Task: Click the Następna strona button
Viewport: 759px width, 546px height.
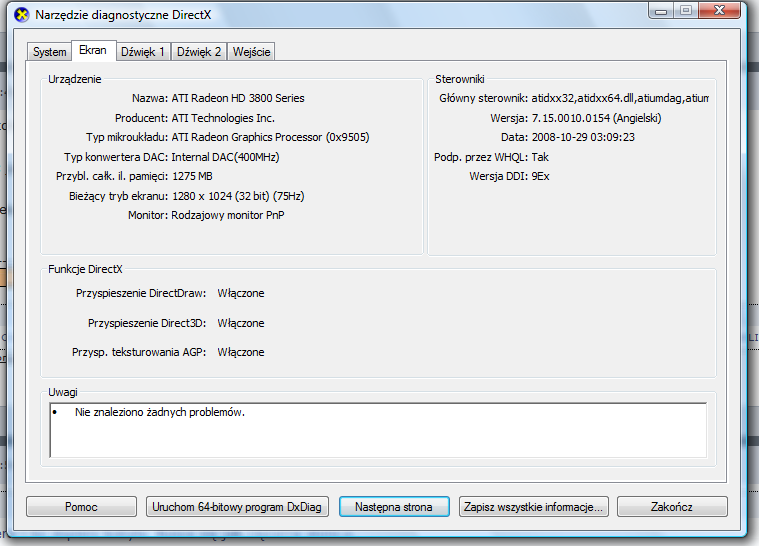Action: point(394,507)
